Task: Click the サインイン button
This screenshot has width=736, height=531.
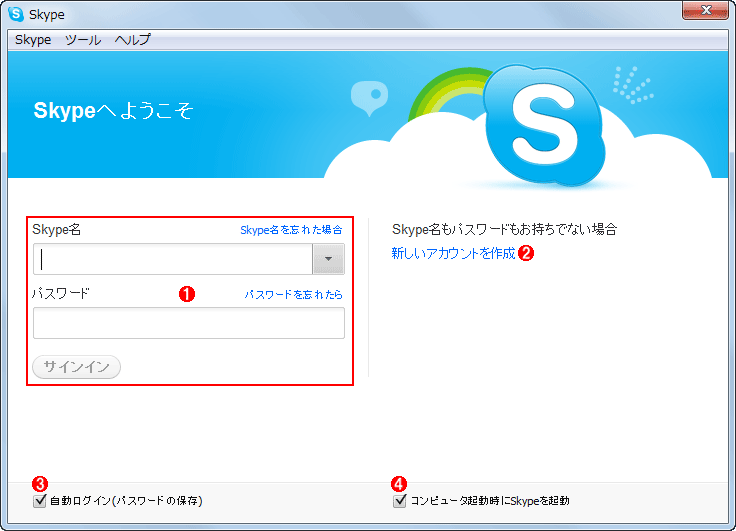Action: click(77, 367)
